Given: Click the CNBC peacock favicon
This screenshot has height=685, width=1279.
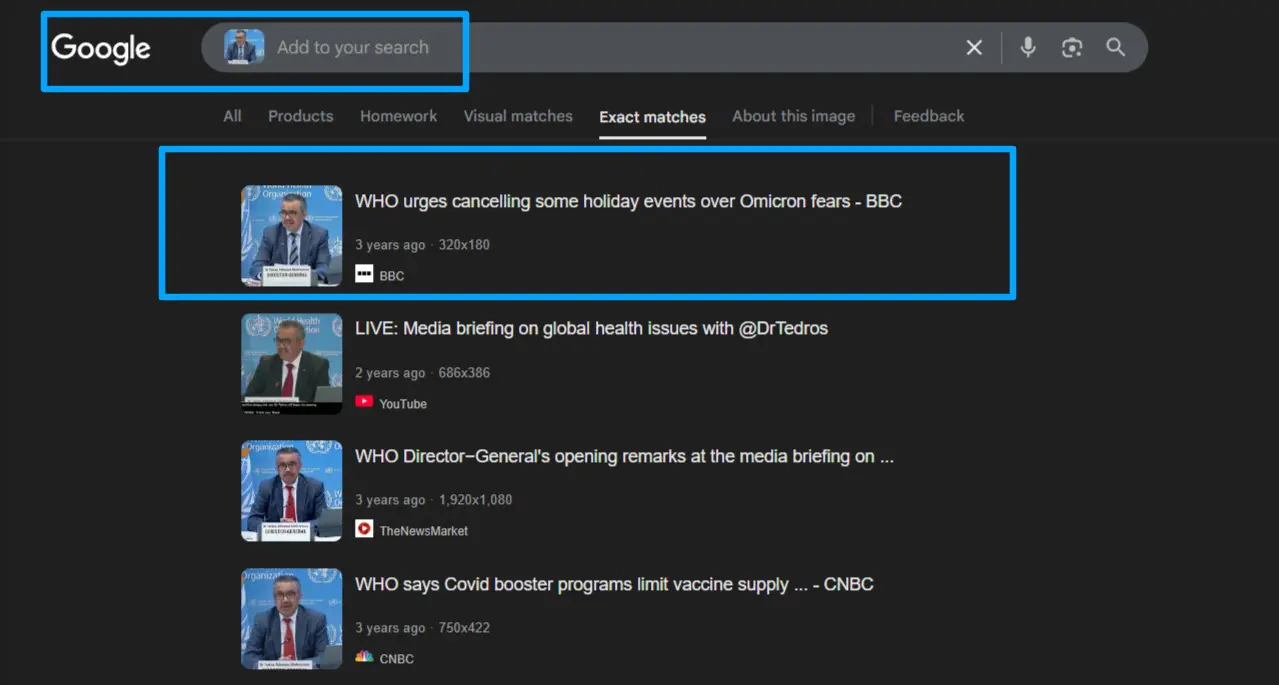Looking at the screenshot, I should coord(364,657).
